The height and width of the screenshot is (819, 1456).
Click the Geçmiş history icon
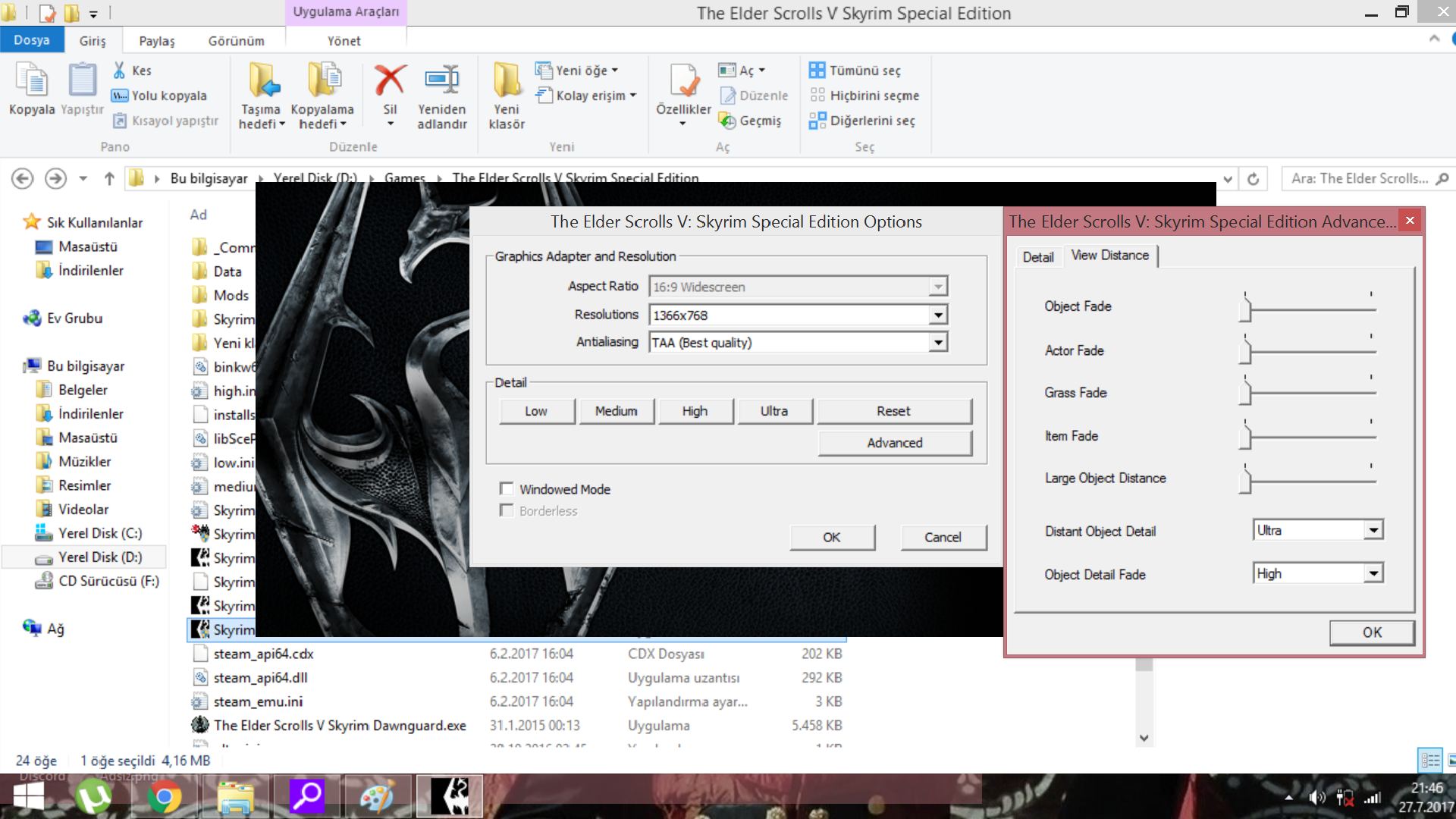(x=727, y=121)
